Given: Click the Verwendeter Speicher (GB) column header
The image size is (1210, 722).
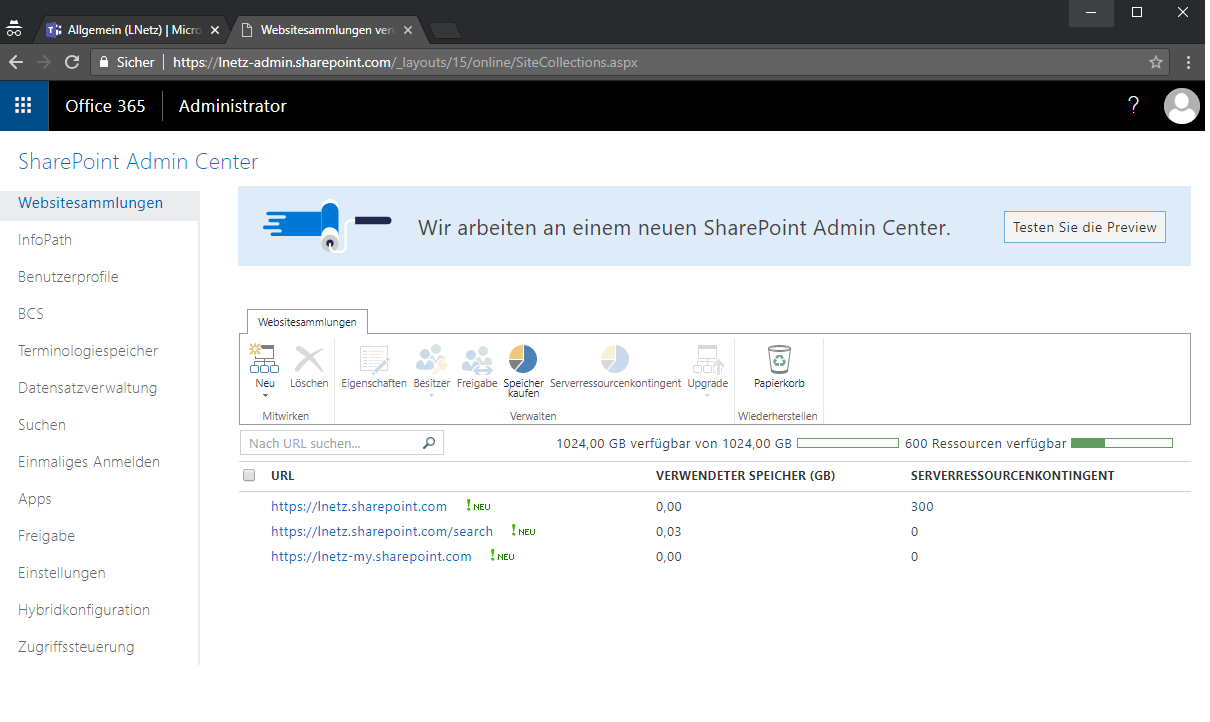Looking at the screenshot, I should pos(745,476).
